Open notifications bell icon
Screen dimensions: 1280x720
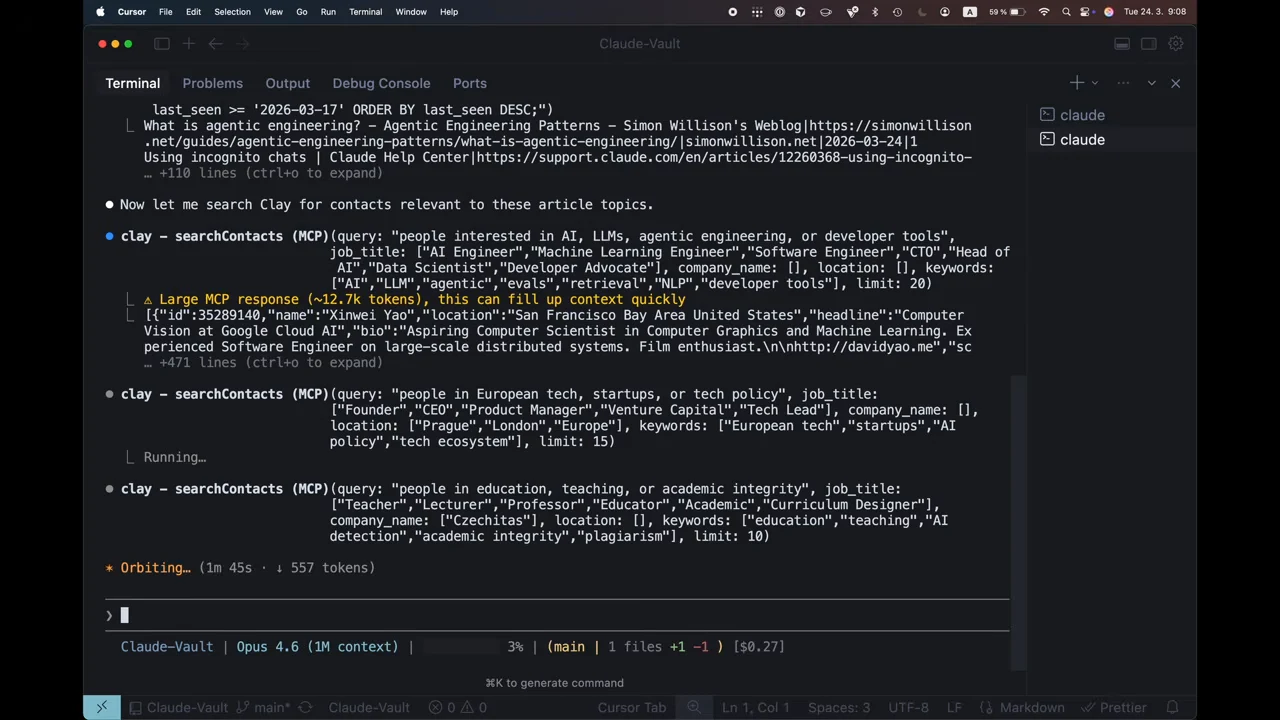[1173, 707]
